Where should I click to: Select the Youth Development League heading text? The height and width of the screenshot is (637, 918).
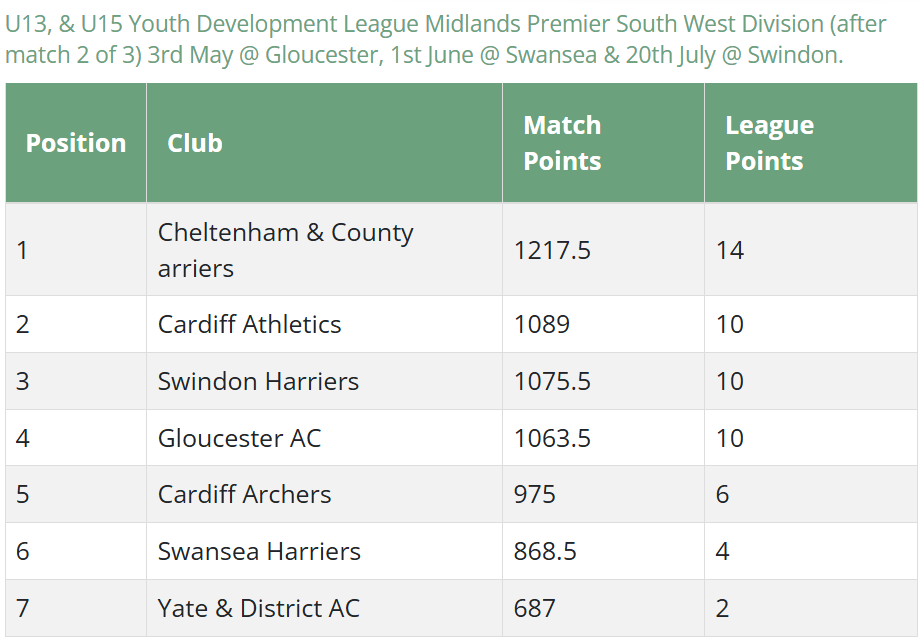click(446, 39)
